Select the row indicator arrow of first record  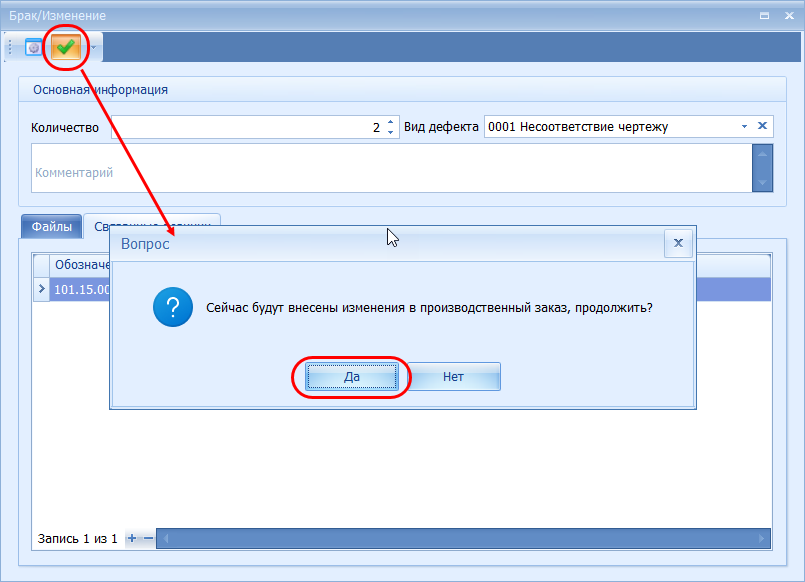pyautogui.click(x=42, y=289)
